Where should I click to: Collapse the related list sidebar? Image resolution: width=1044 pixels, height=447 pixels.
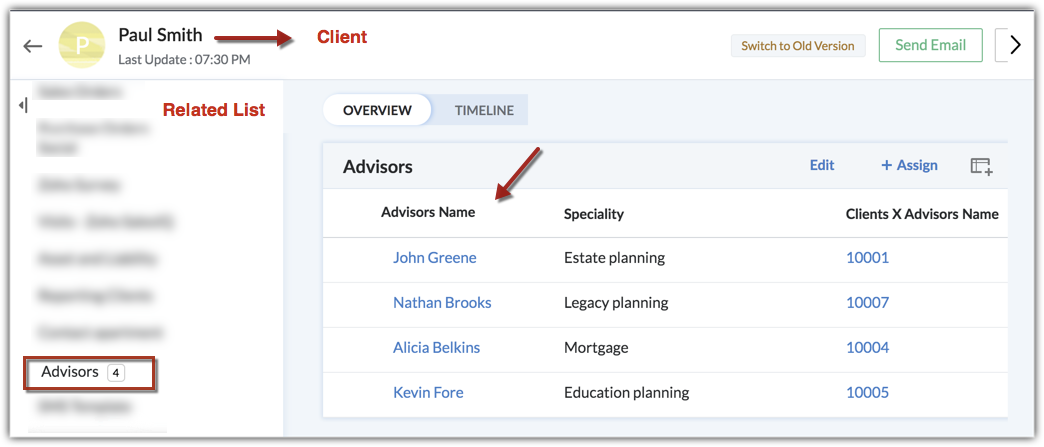click(x=22, y=105)
